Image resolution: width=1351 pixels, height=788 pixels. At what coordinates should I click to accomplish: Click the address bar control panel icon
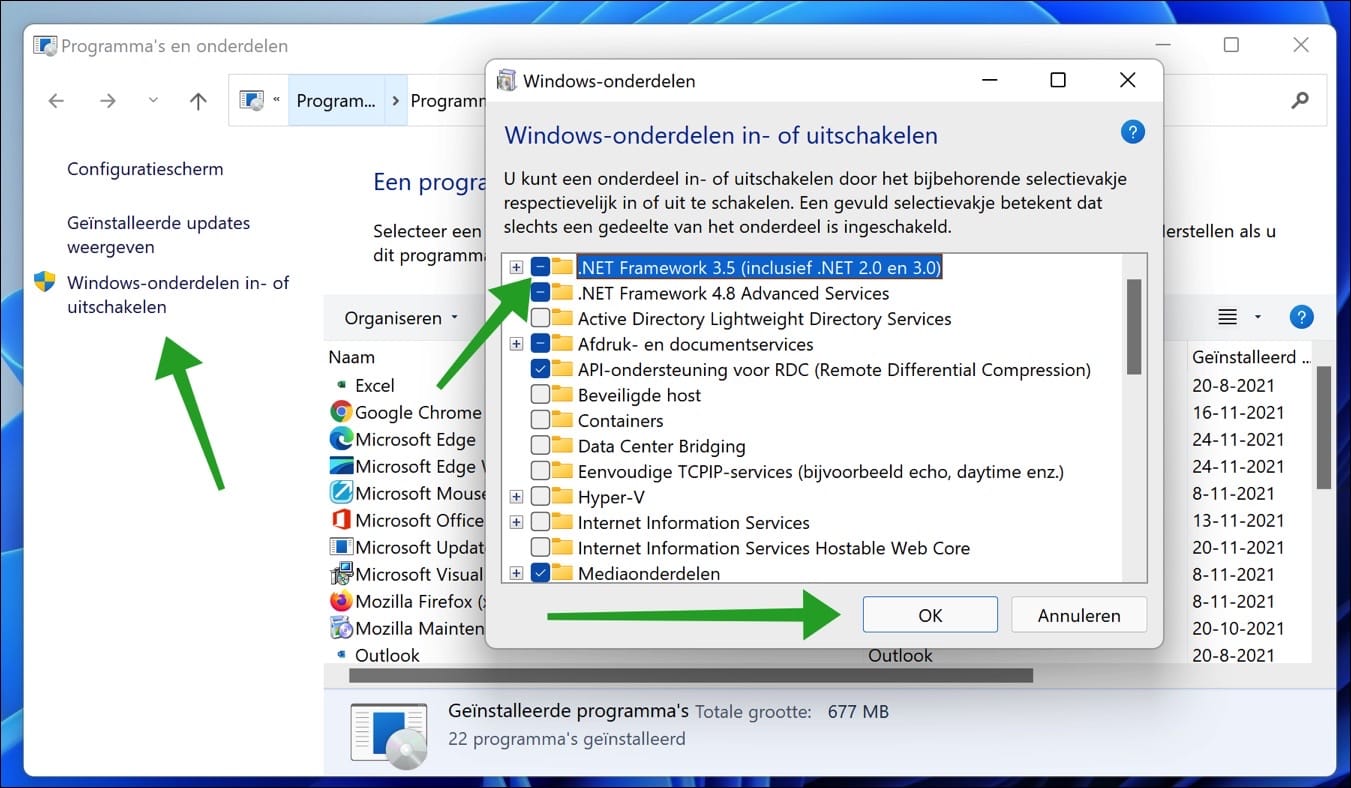[252, 100]
